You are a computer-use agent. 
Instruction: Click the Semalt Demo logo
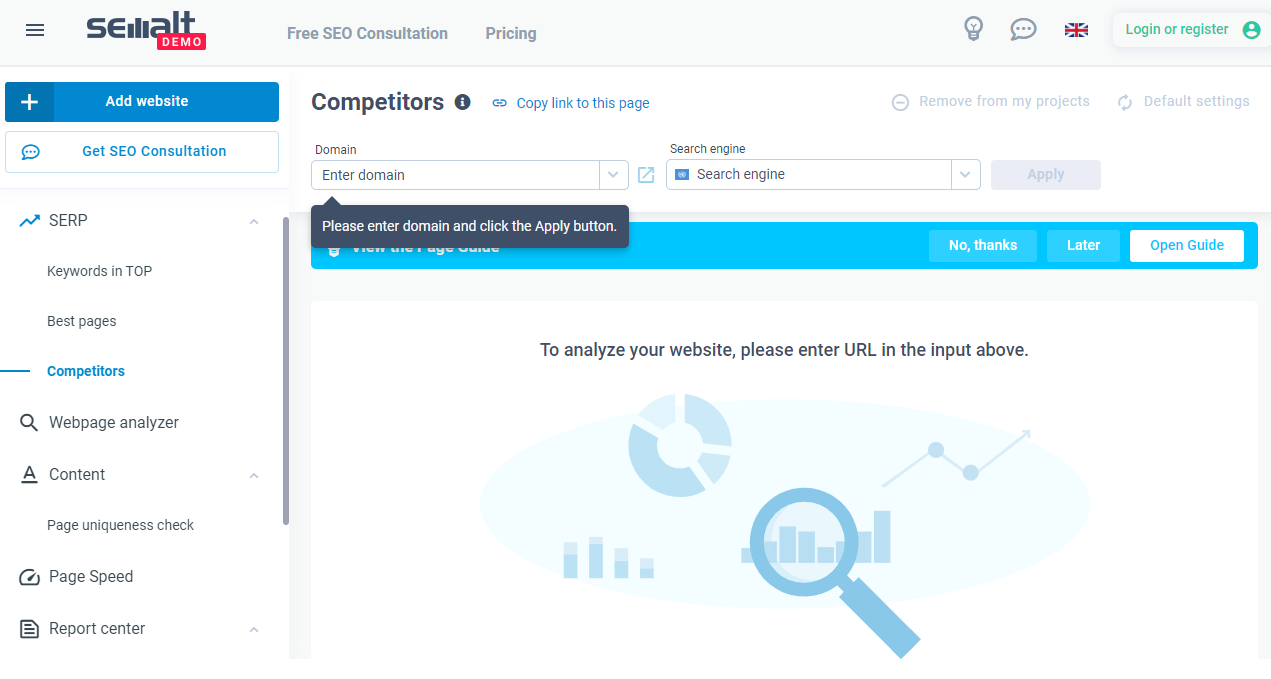point(145,30)
